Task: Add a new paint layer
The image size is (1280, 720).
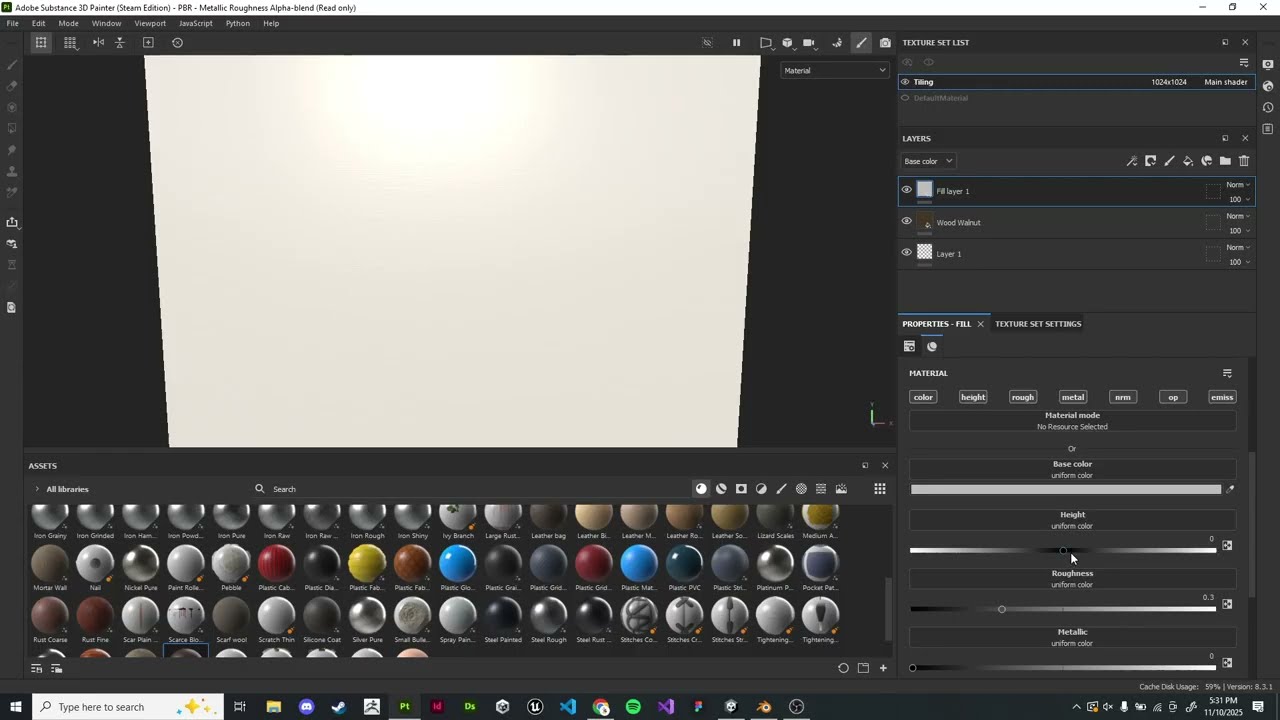Action: [1169, 161]
